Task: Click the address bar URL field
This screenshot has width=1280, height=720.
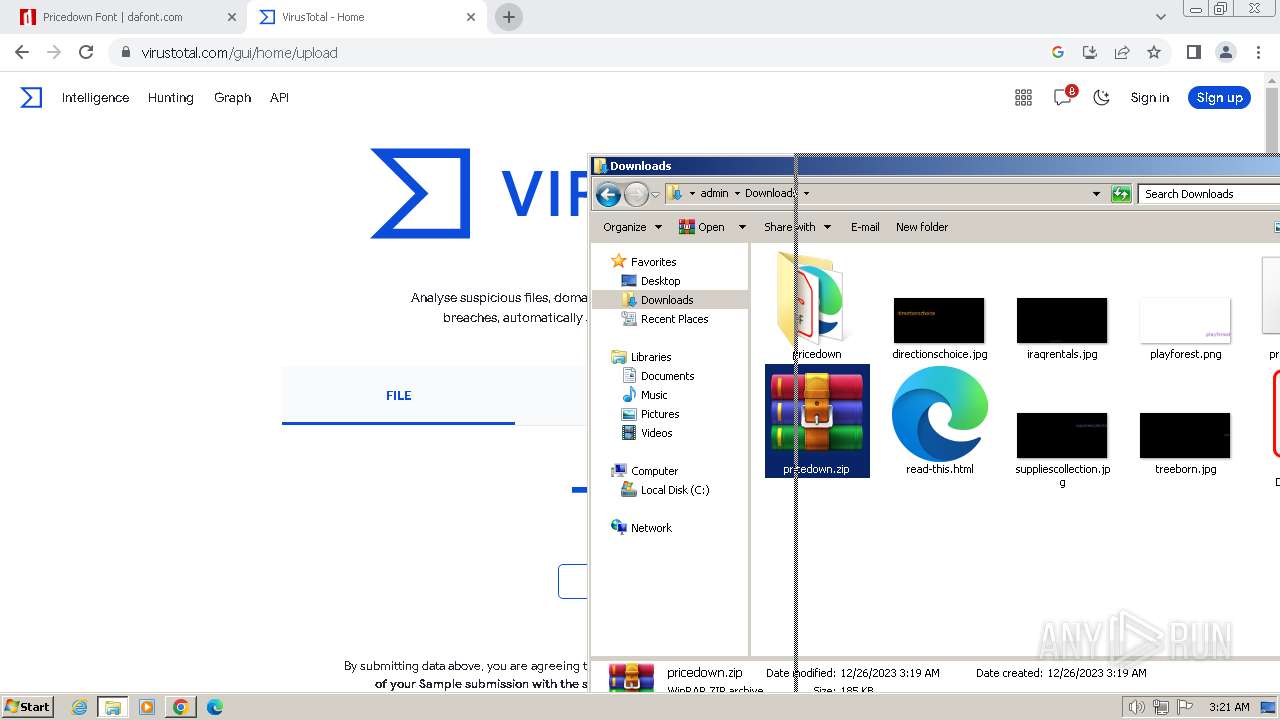Action: click(580, 52)
